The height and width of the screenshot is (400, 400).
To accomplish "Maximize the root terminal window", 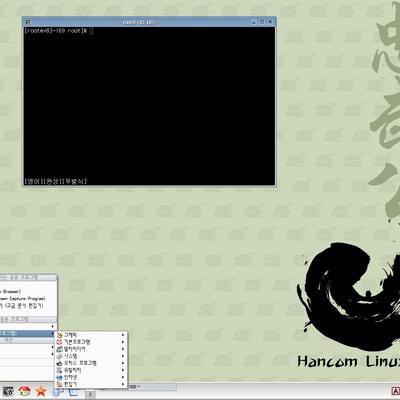I will click(262, 22).
